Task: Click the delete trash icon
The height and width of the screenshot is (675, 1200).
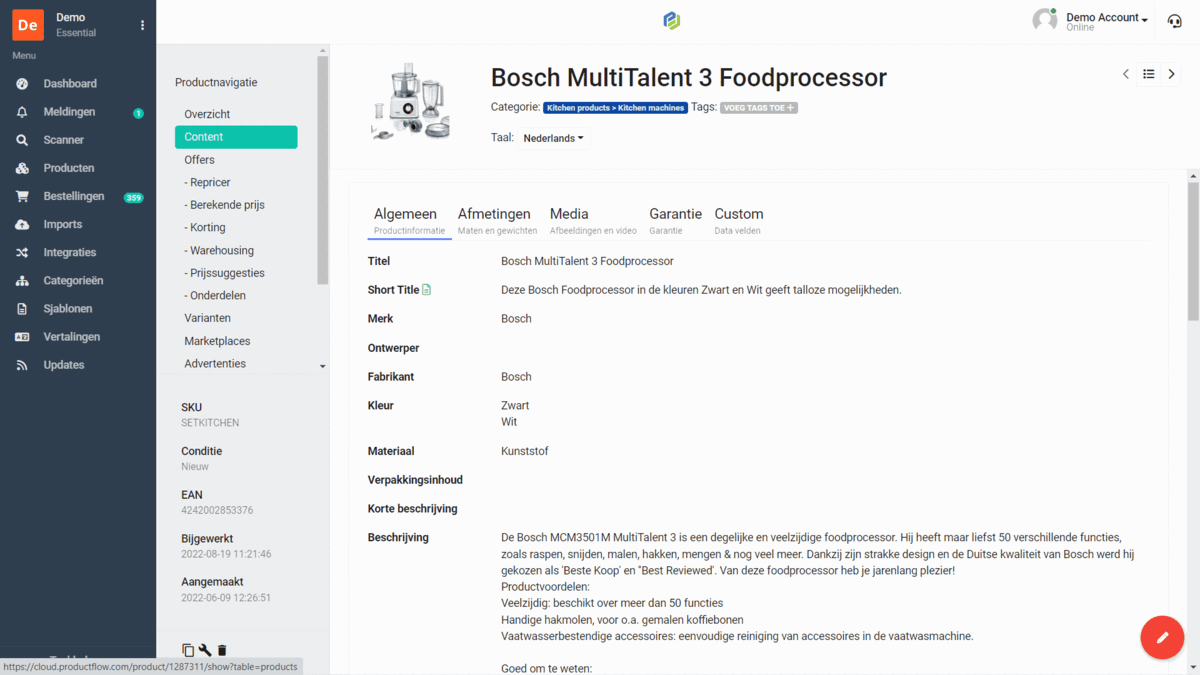Action: (222, 650)
